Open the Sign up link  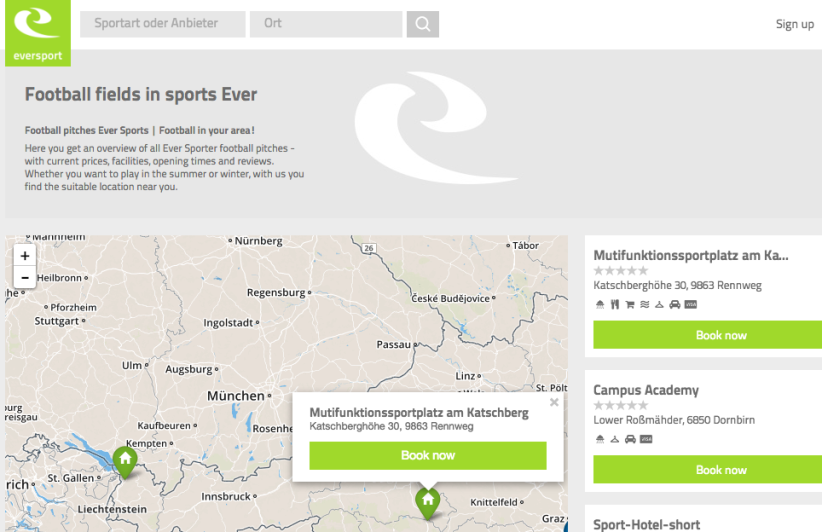pos(795,24)
